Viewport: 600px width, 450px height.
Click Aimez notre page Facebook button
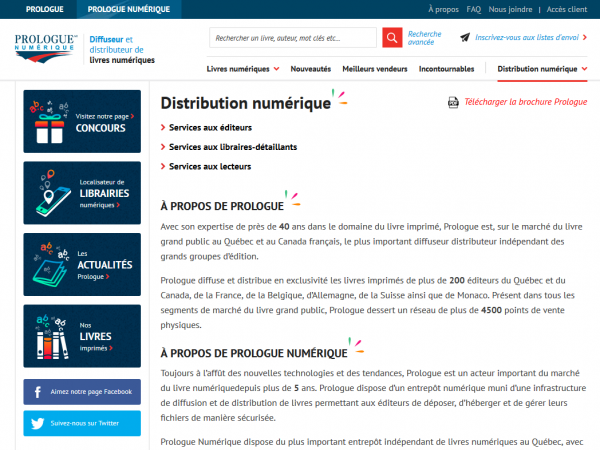tap(82, 392)
